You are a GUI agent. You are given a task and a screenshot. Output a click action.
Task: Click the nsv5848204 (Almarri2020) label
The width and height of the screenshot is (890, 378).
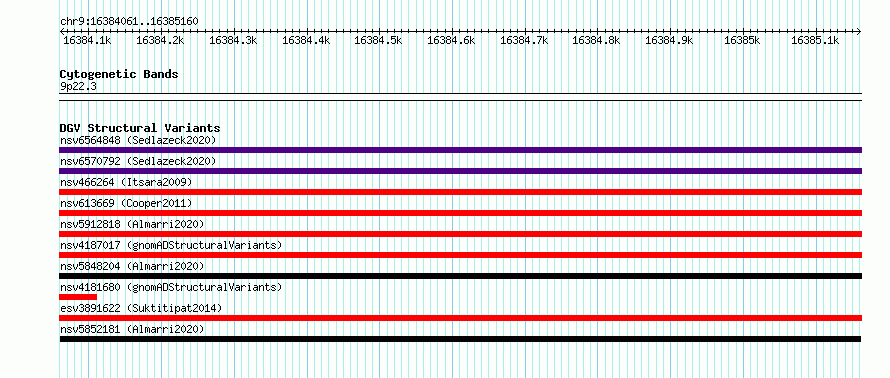(132, 266)
